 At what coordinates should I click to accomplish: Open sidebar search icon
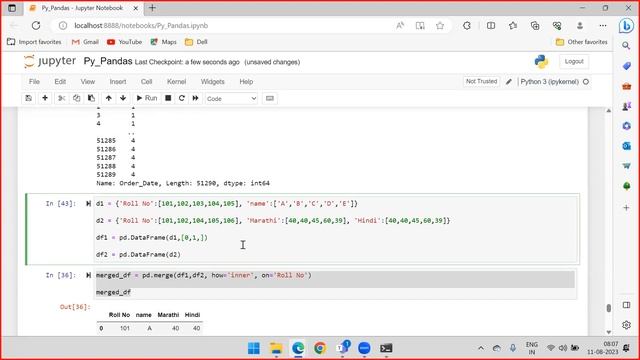pos(626,46)
